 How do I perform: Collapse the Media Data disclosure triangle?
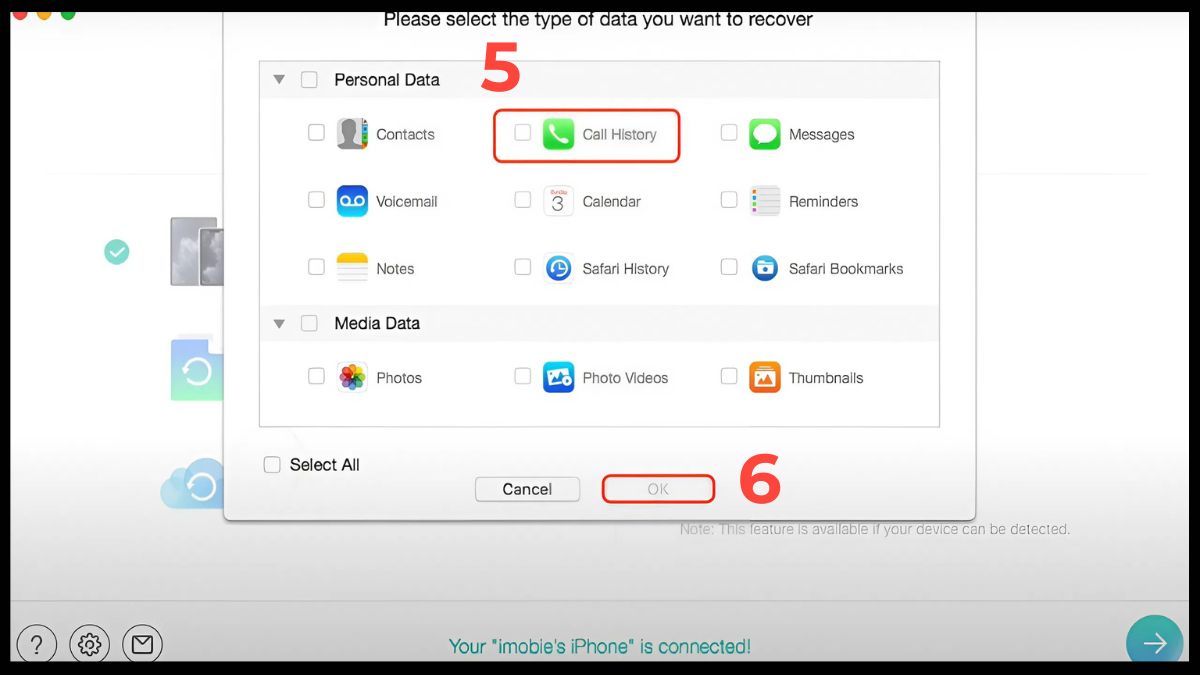279,324
